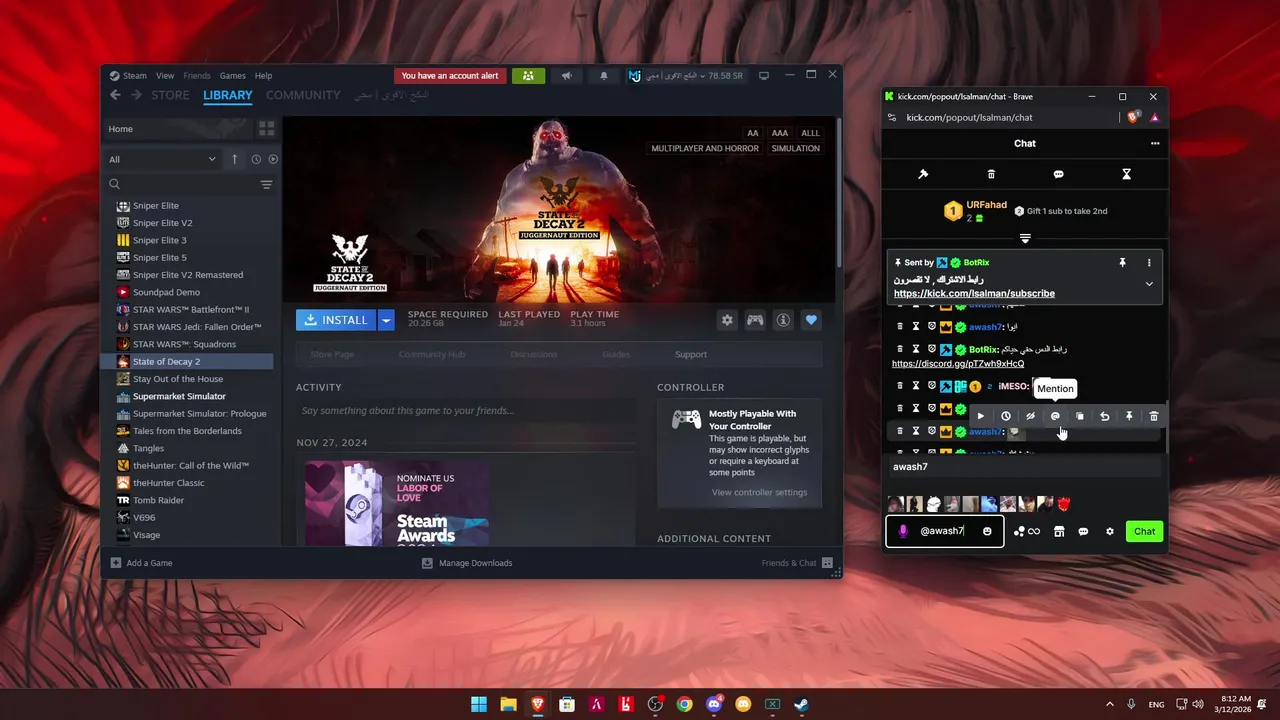1280x720 pixels.
Task: Show hidden system tray icons
Action: tap(1110, 704)
